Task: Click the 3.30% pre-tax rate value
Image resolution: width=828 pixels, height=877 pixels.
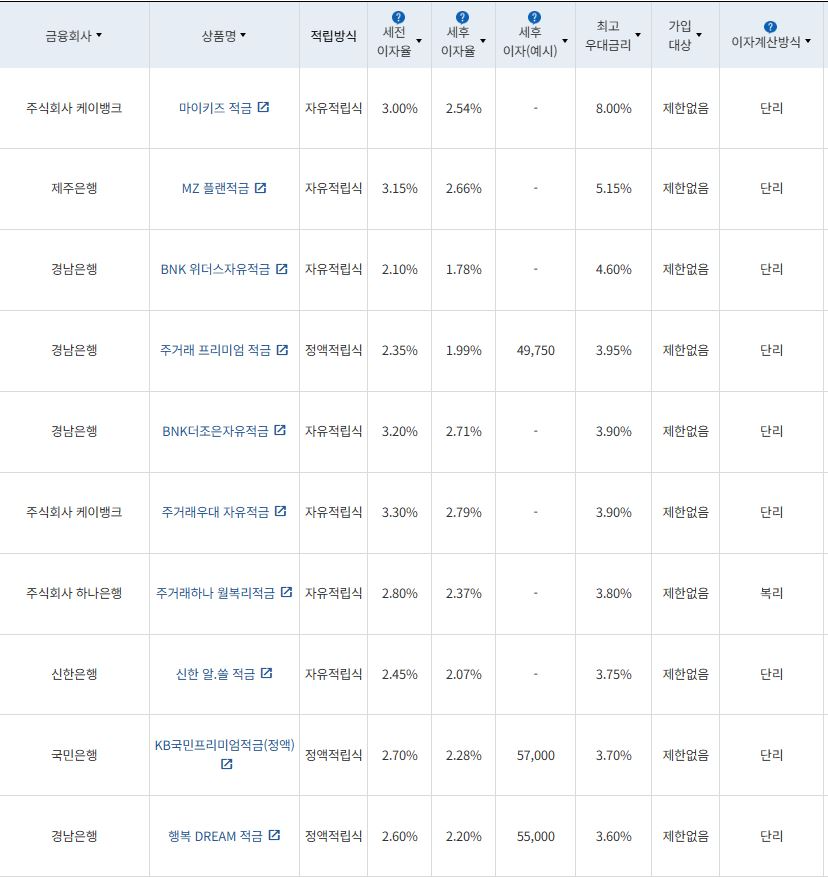Action: coord(399,512)
